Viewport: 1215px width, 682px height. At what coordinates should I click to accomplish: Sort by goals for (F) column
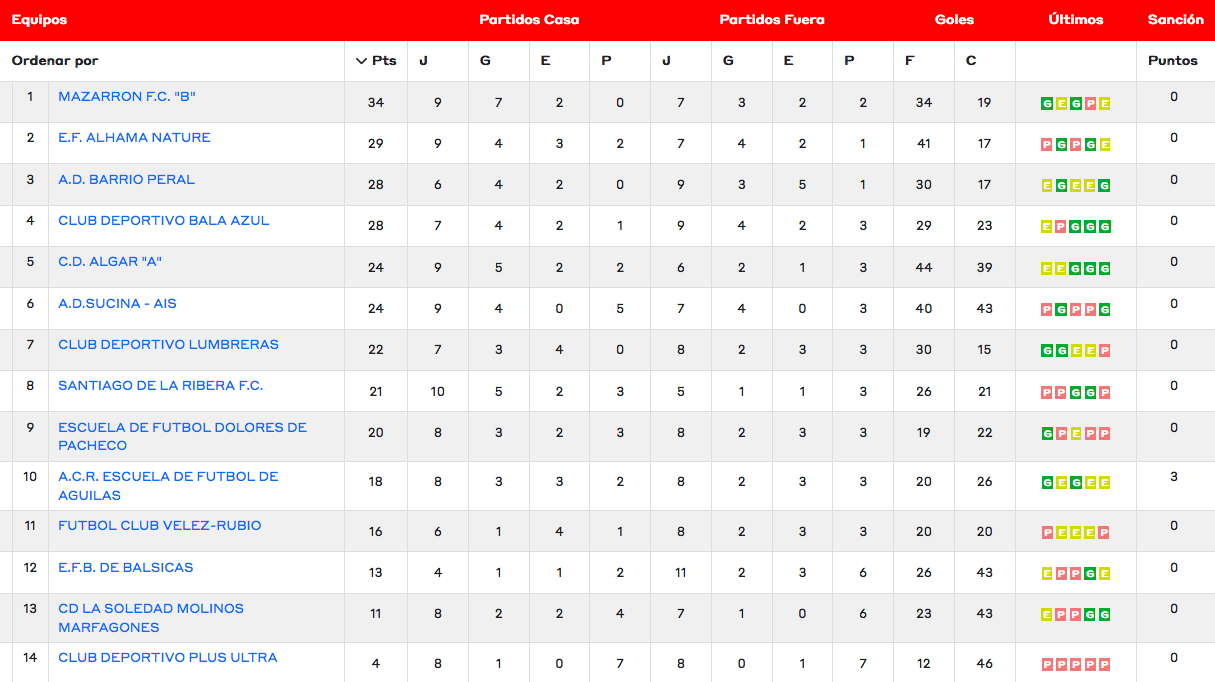click(x=909, y=61)
